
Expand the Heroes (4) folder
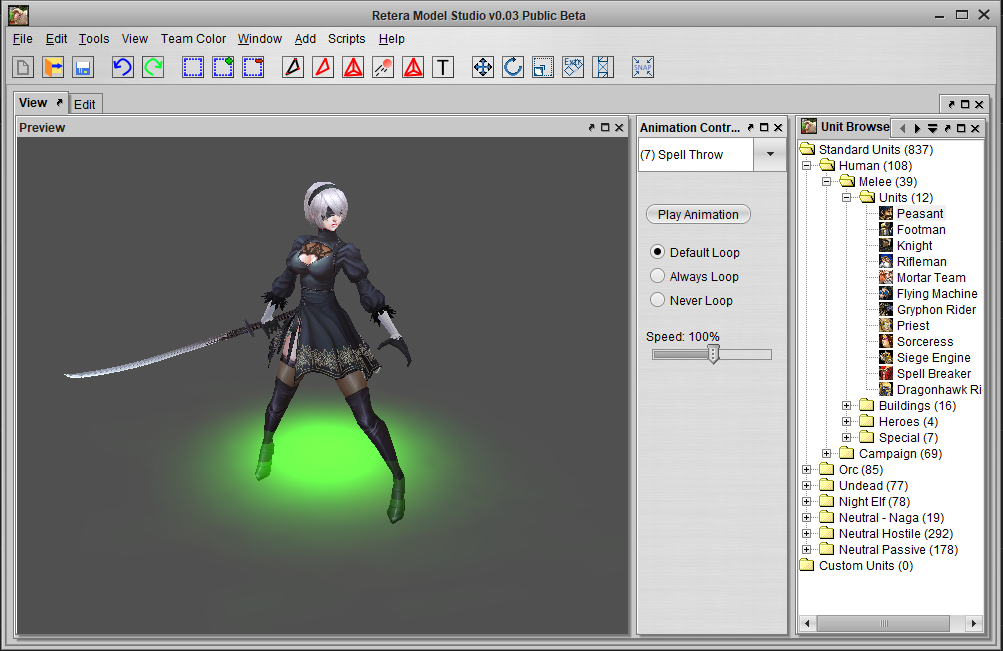pos(846,421)
